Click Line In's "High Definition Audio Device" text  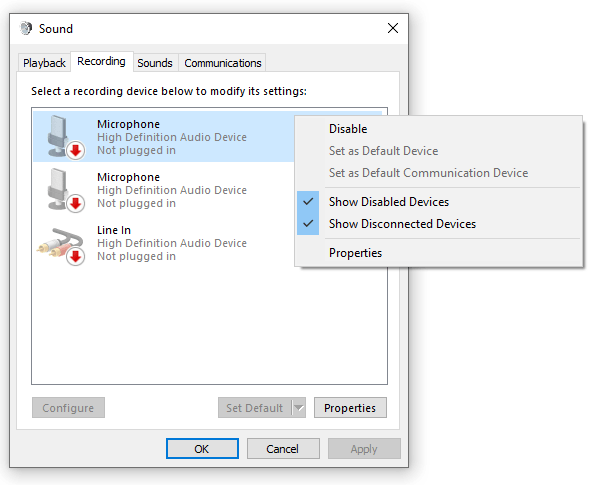[x=172, y=243]
